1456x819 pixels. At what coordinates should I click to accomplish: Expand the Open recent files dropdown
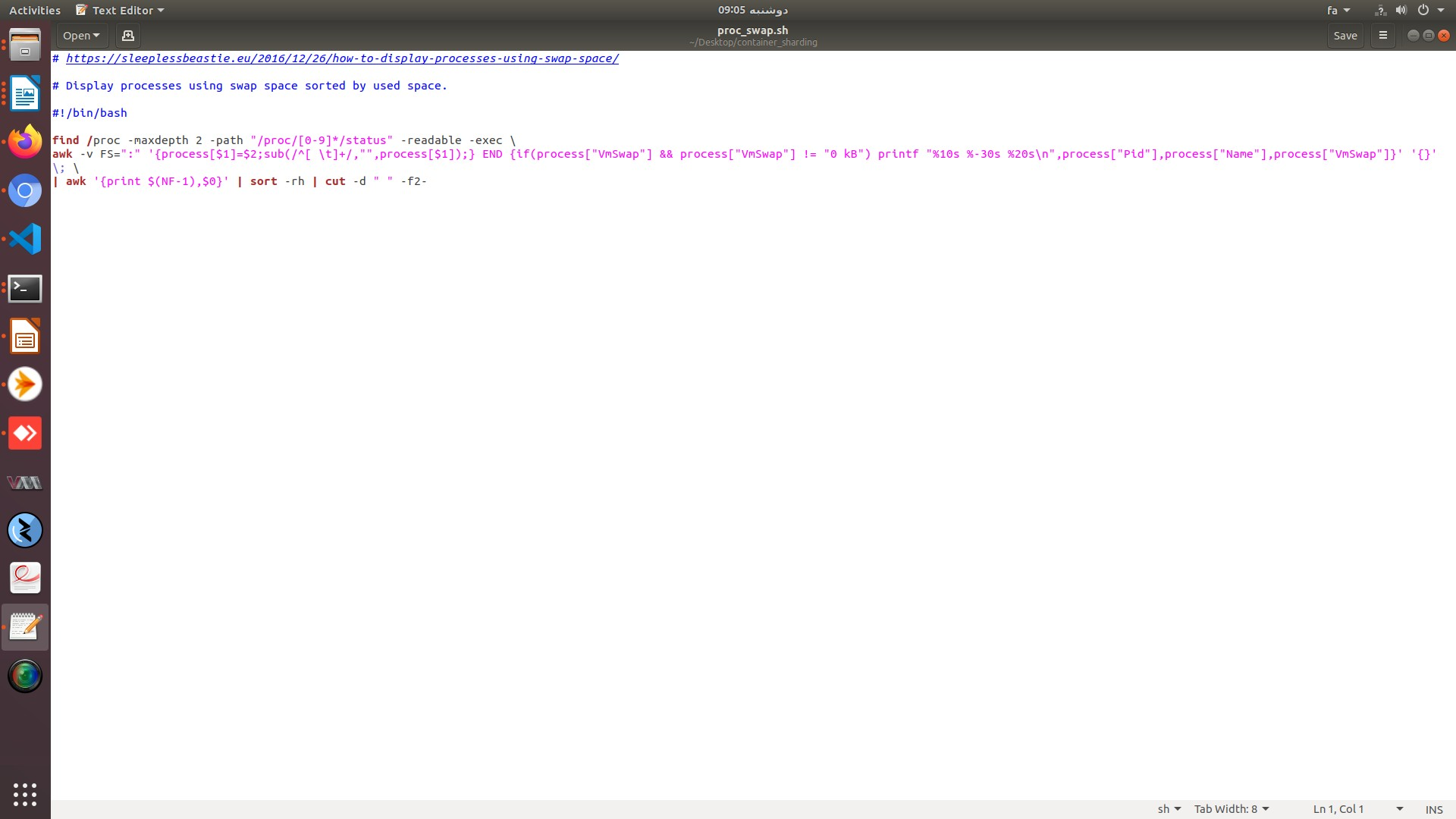click(x=81, y=36)
